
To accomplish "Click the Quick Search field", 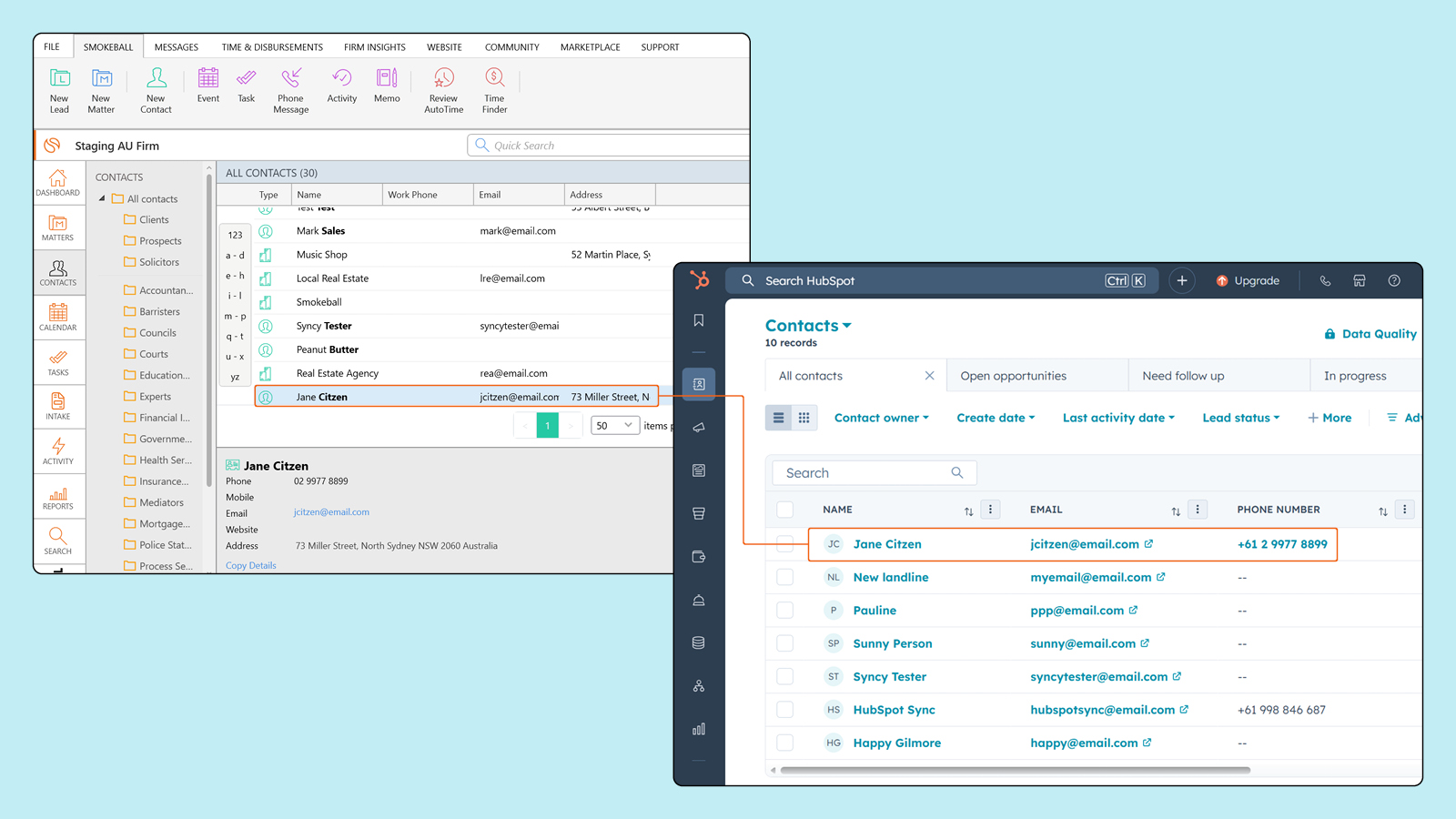I will [610, 146].
